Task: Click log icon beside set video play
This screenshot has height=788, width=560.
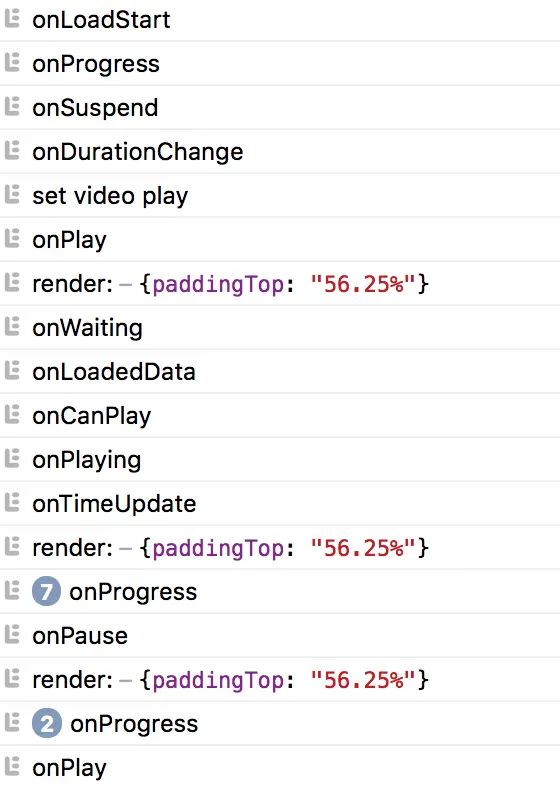Action: click(x=12, y=194)
